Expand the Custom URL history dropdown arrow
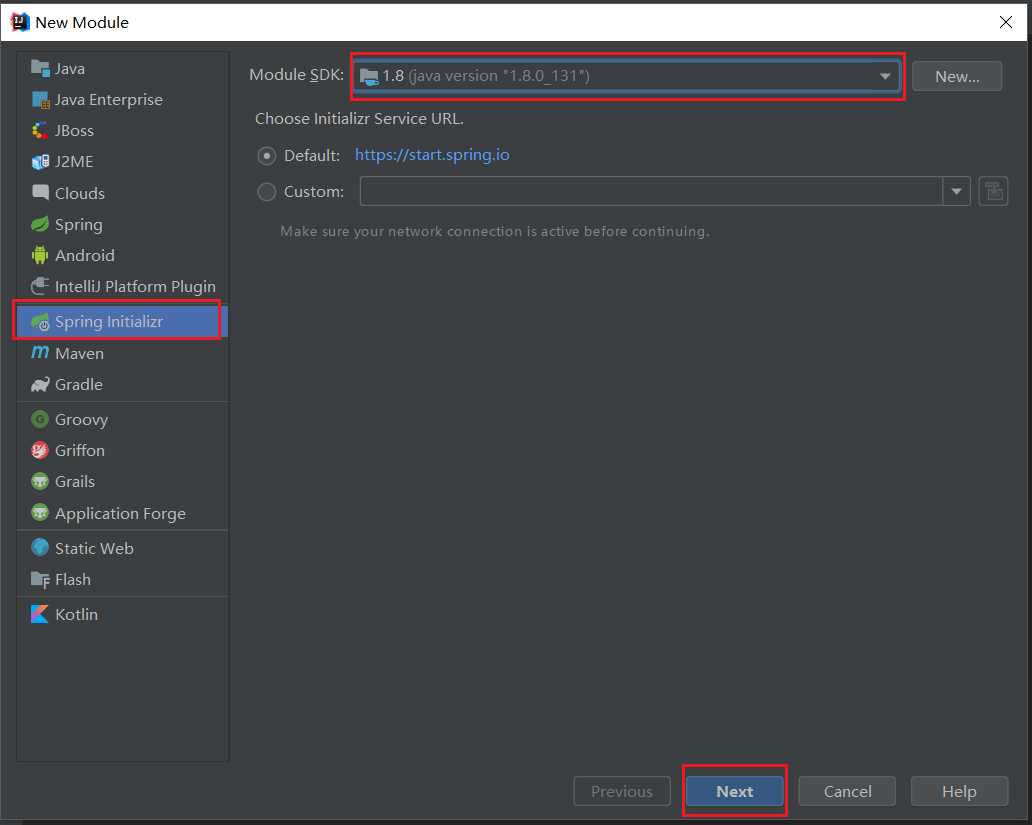The height and width of the screenshot is (825, 1032). point(956,192)
